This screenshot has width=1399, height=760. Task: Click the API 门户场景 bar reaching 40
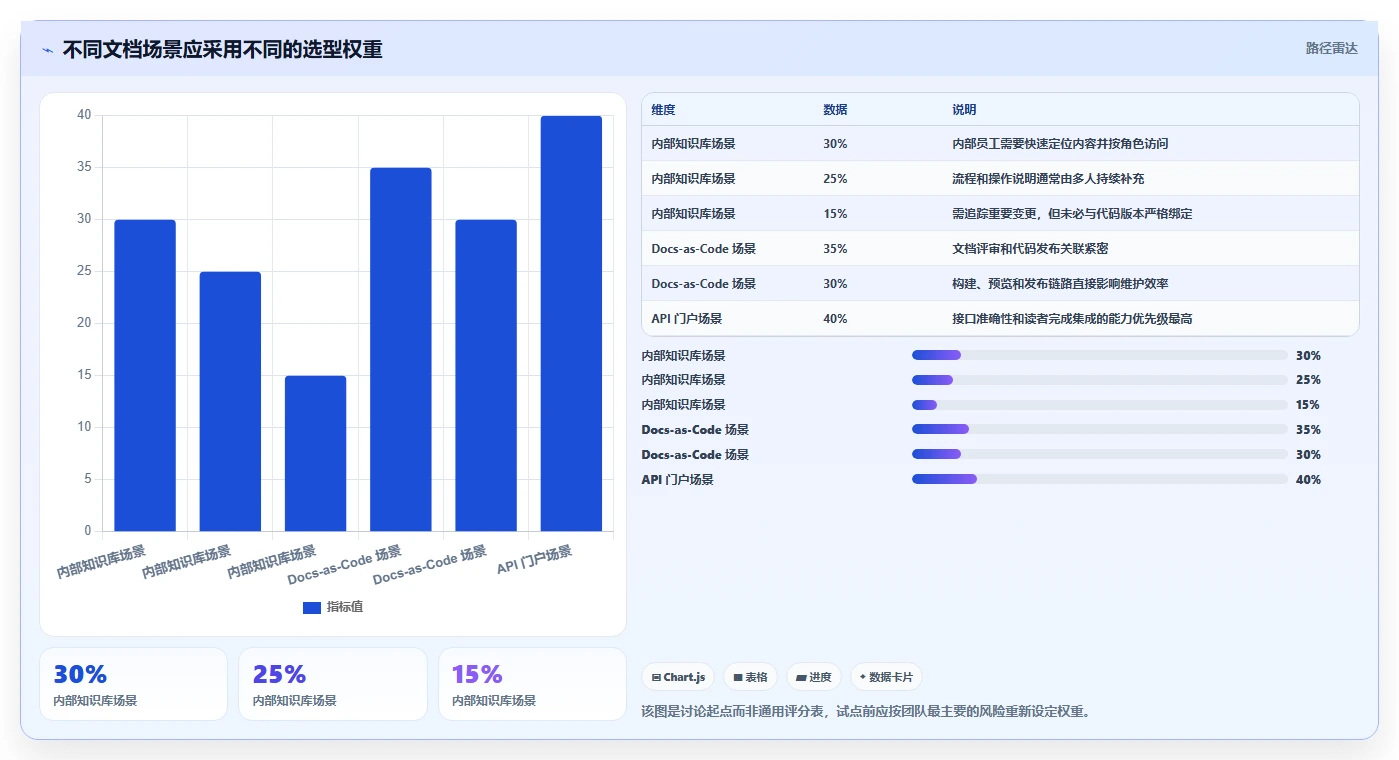click(x=571, y=323)
